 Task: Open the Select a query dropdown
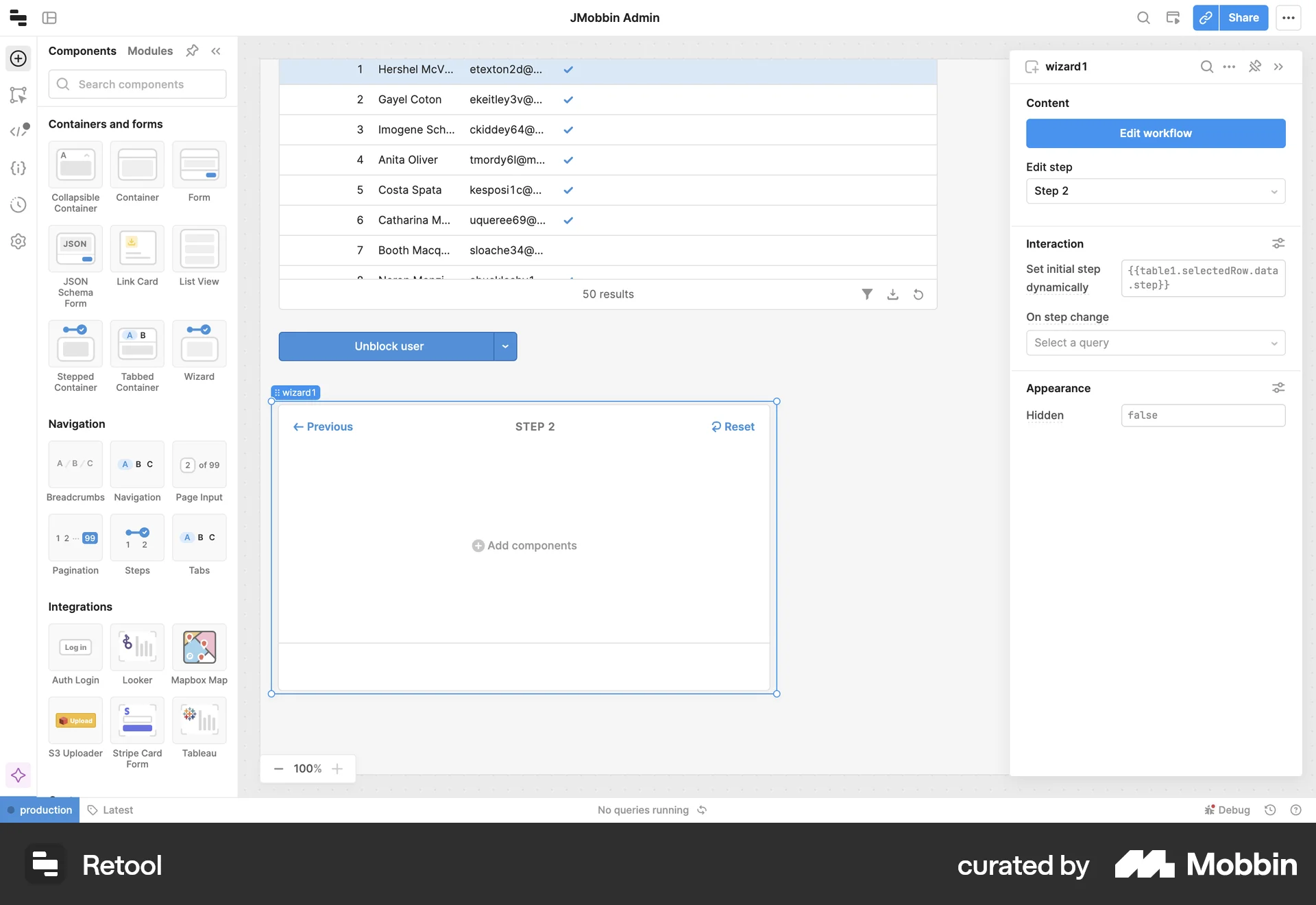pyautogui.click(x=1156, y=343)
